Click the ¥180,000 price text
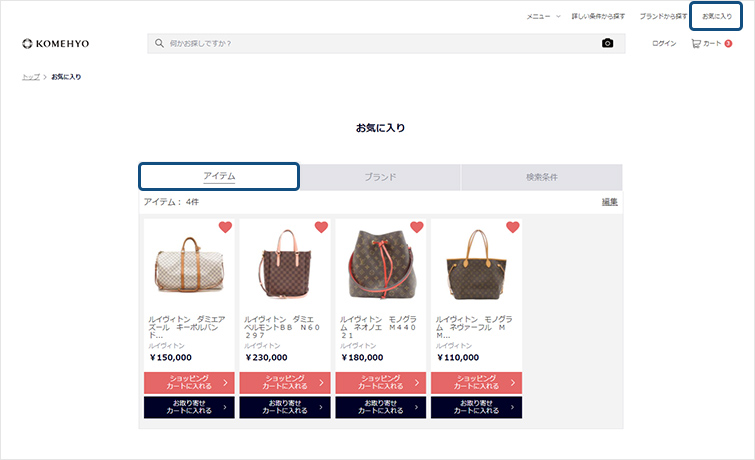 (362, 357)
